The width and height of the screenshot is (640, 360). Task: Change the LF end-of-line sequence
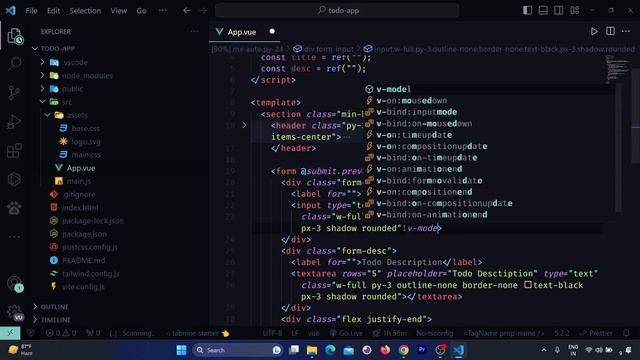coord(295,333)
